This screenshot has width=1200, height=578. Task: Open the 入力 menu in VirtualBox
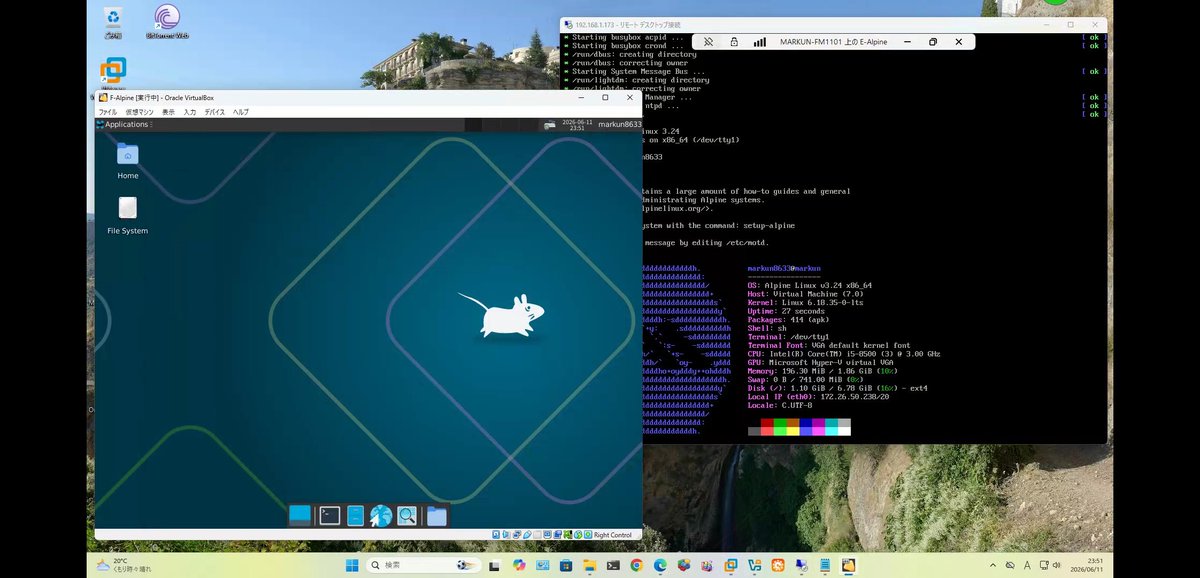[190, 112]
